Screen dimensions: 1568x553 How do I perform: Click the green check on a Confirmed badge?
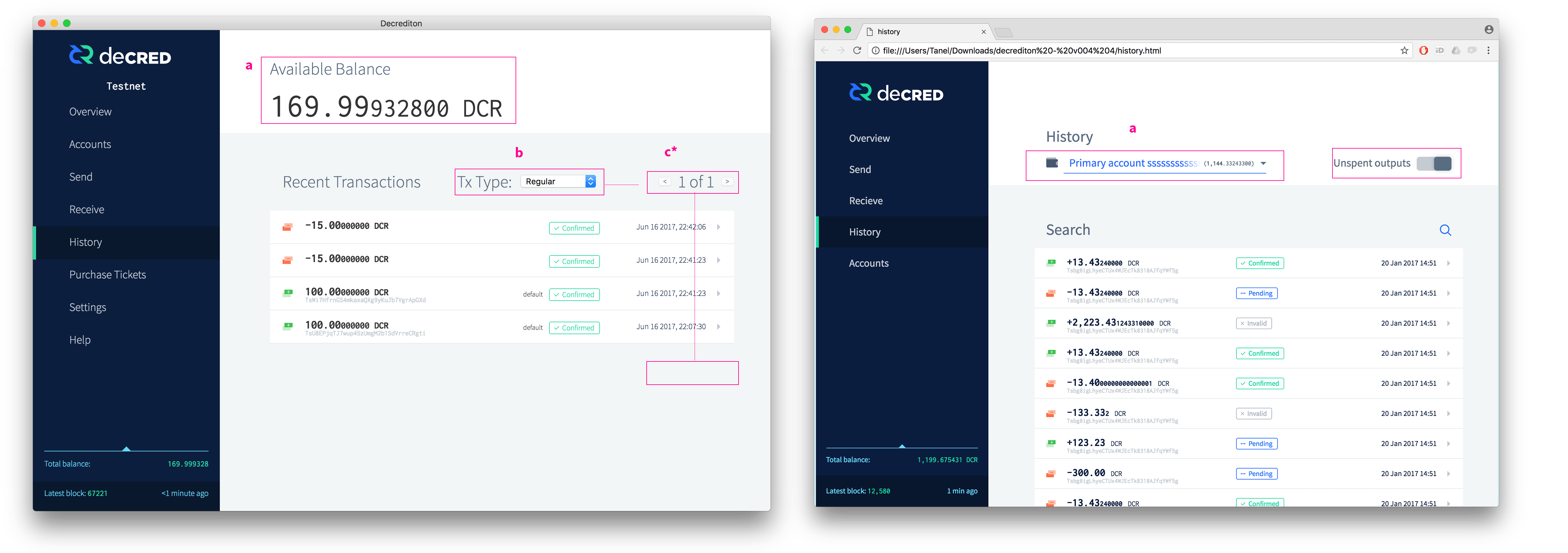click(x=556, y=228)
